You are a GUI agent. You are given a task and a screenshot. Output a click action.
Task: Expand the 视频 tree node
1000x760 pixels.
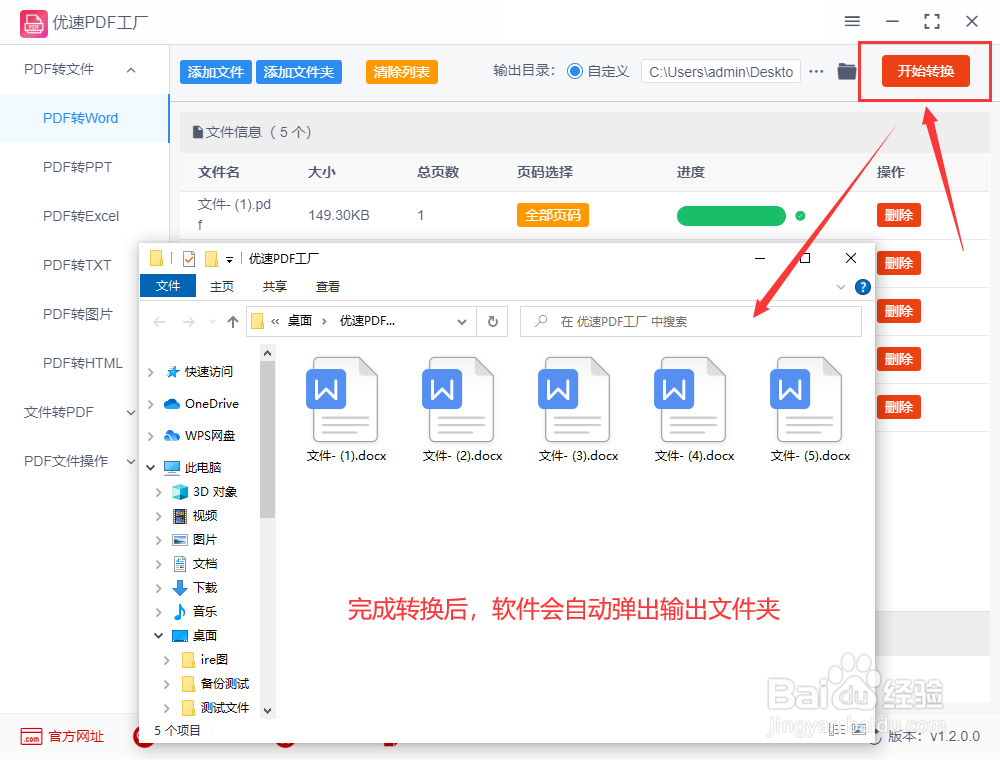(x=158, y=516)
